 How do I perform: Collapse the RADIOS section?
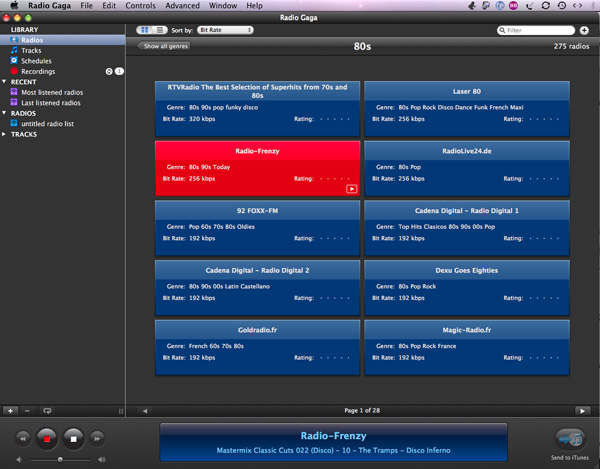coord(4,113)
